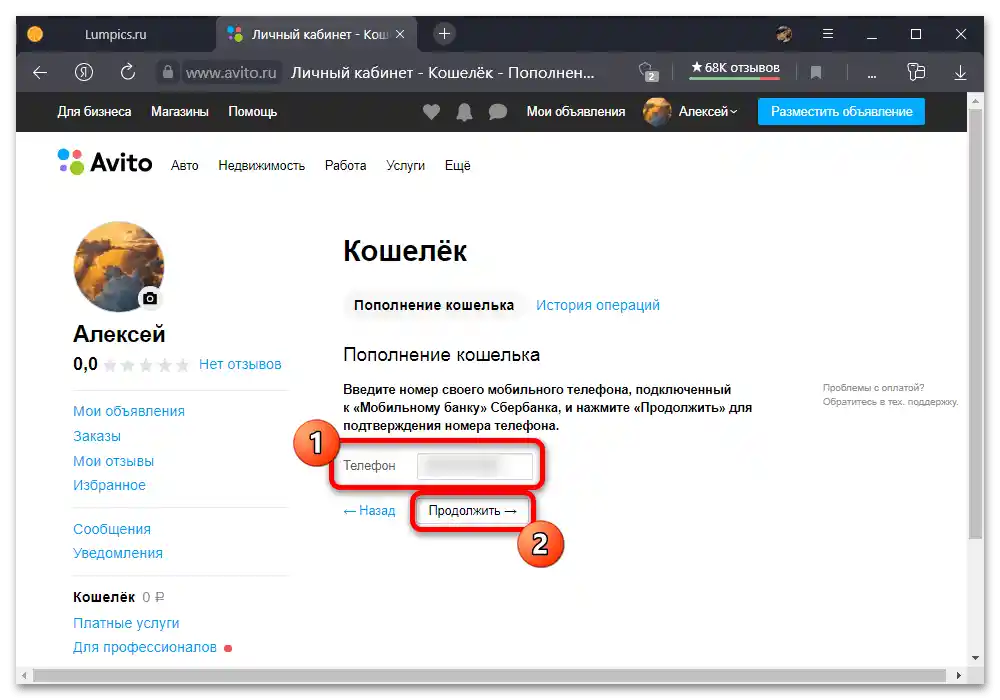Click the www.avito.ru address field

231,73
